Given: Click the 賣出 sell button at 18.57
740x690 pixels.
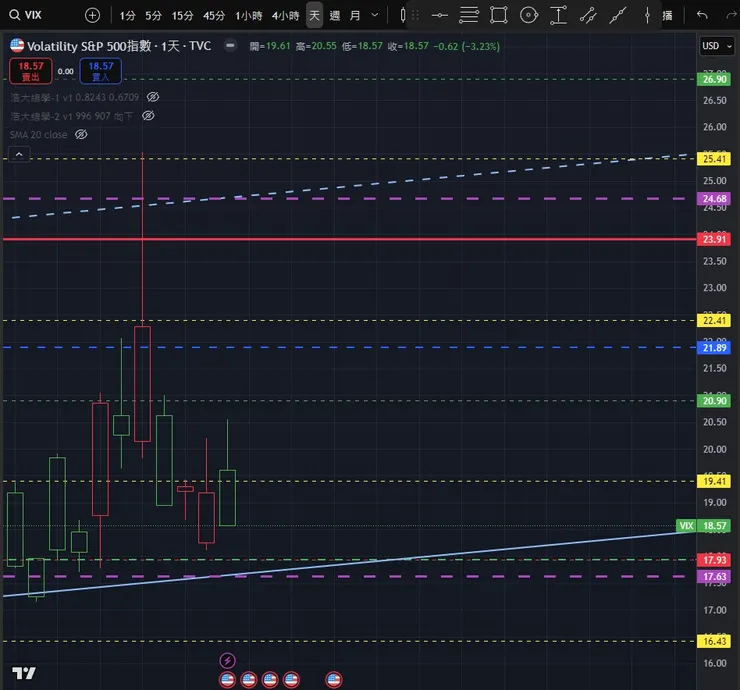Looking at the screenshot, I should pyautogui.click(x=31, y=71).
